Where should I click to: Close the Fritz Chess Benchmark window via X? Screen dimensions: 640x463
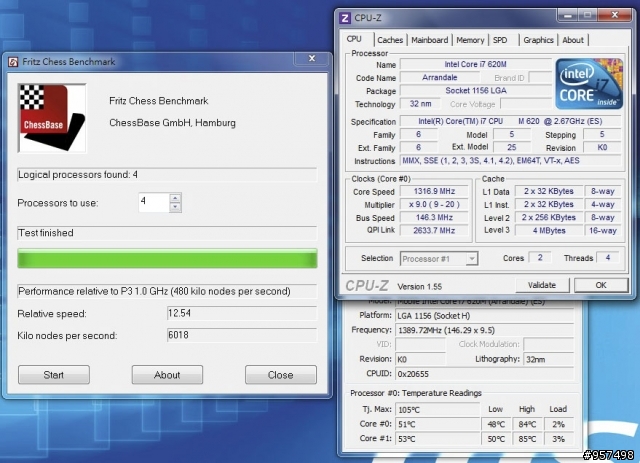(x=312, y=58)
